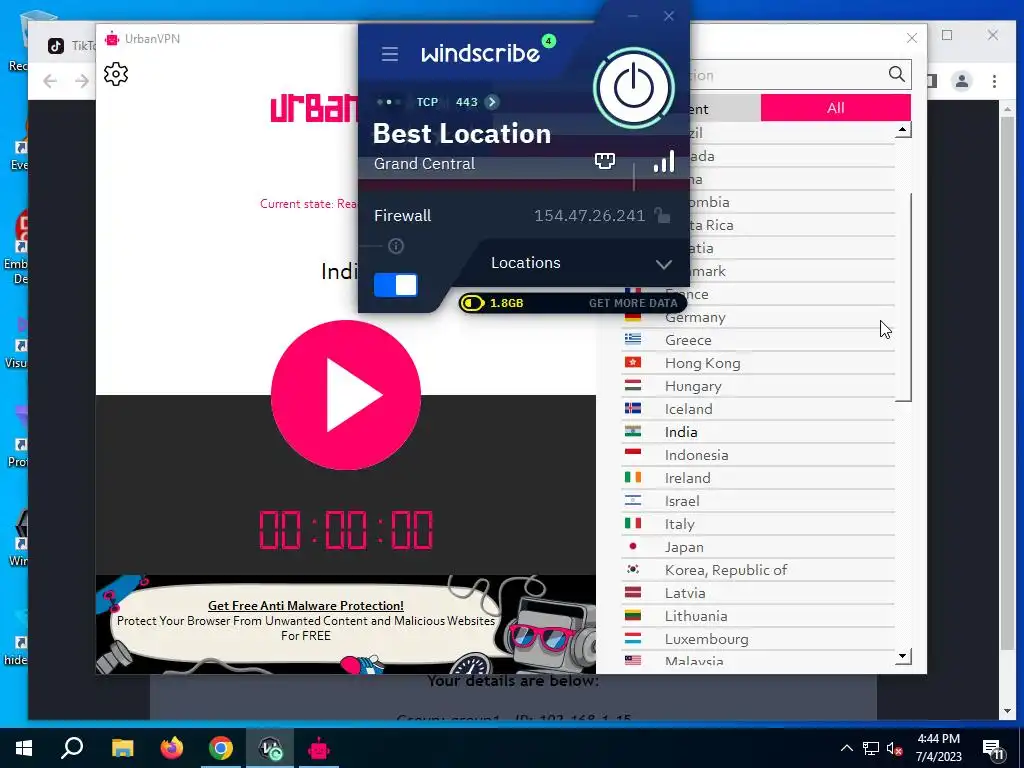Show hidden system tray icons
1024x768 pixels.
coord(846,748)
